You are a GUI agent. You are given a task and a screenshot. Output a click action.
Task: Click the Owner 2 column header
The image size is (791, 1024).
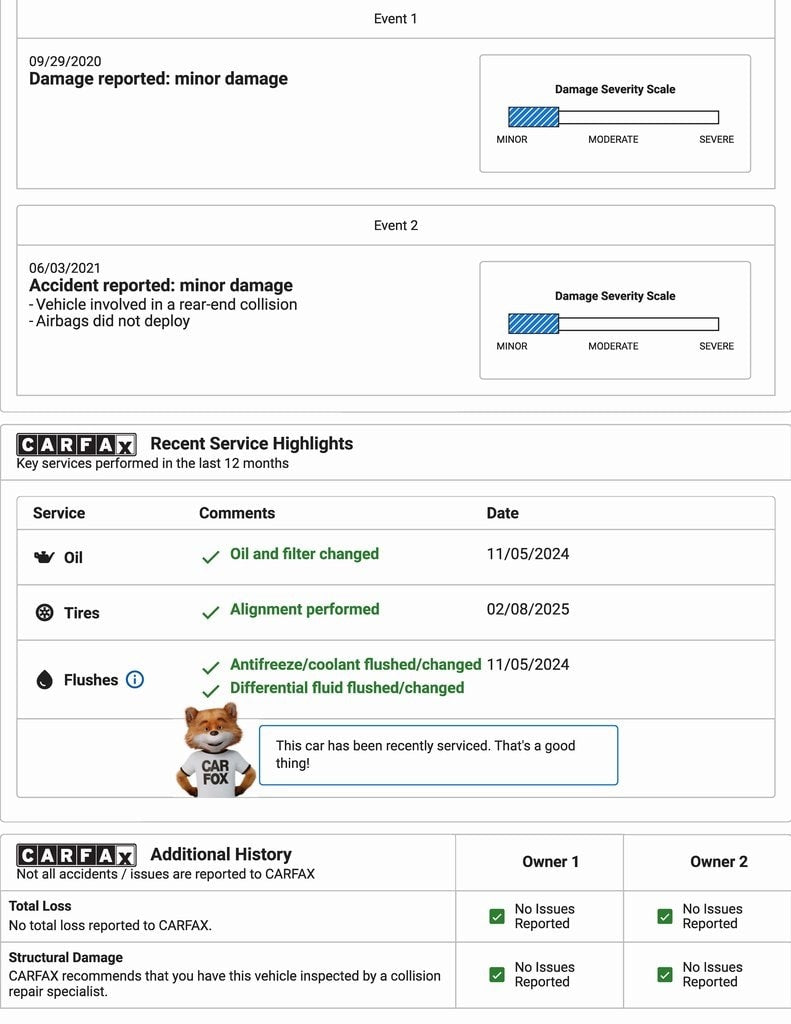tap(718, 861)
